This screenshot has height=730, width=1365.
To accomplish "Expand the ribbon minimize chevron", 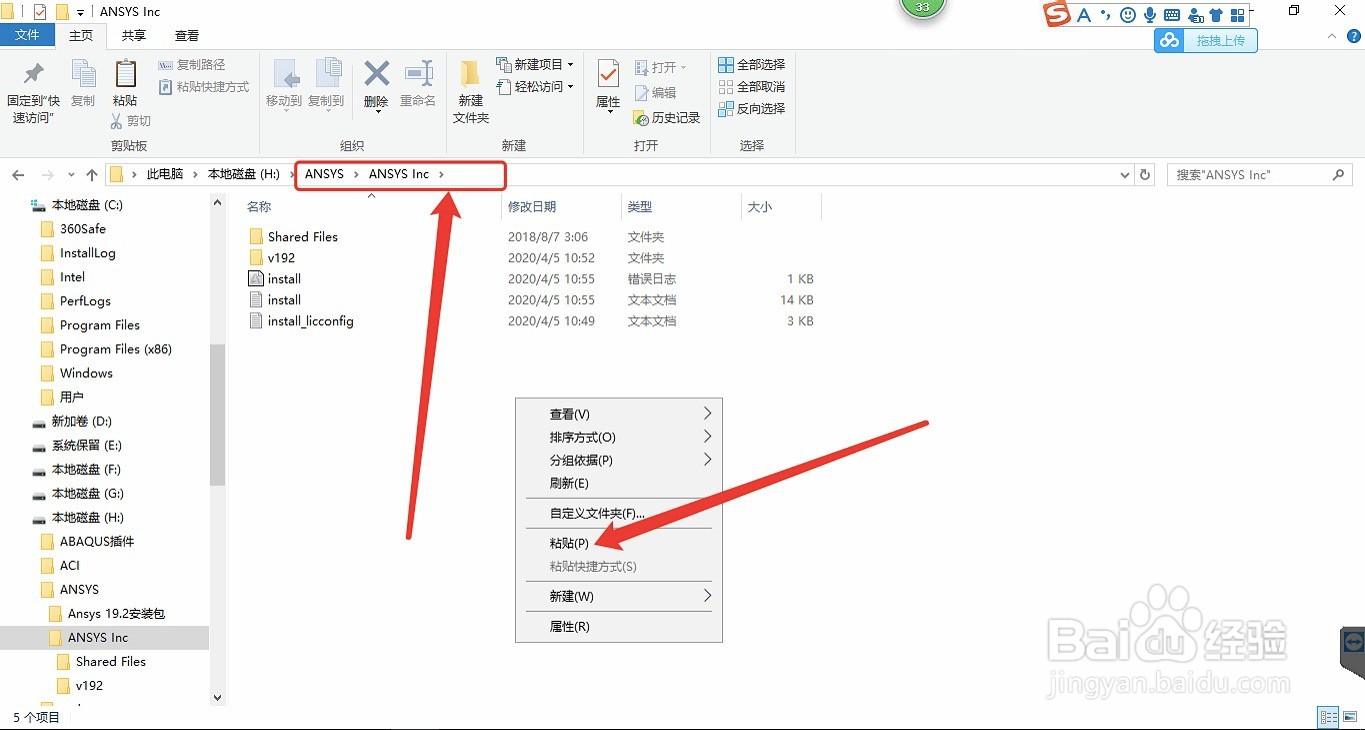I will click(x=1331, y=35).
